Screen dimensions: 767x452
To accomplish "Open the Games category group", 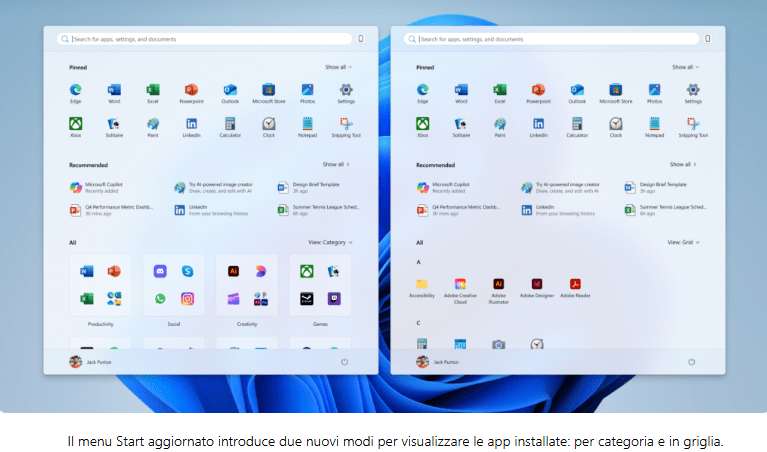I will pyautogui.click(x=320, y=286).
